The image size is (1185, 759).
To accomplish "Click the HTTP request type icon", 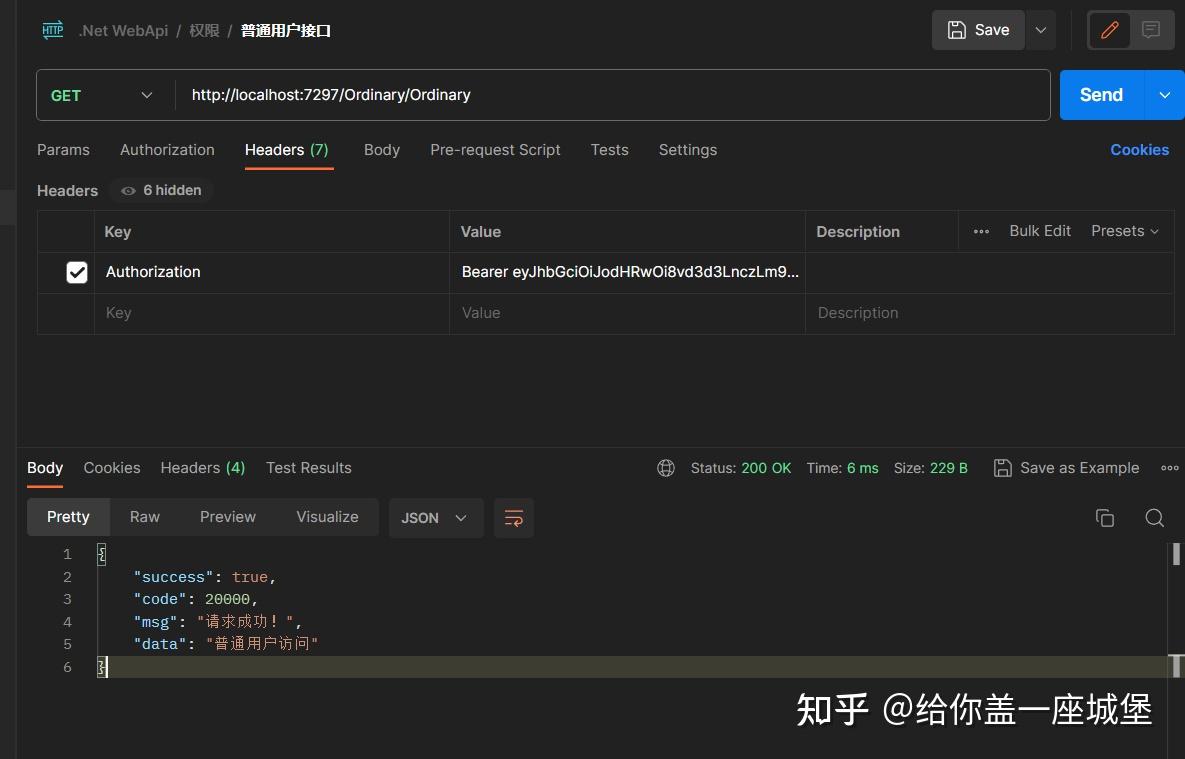I will [53, 30].
